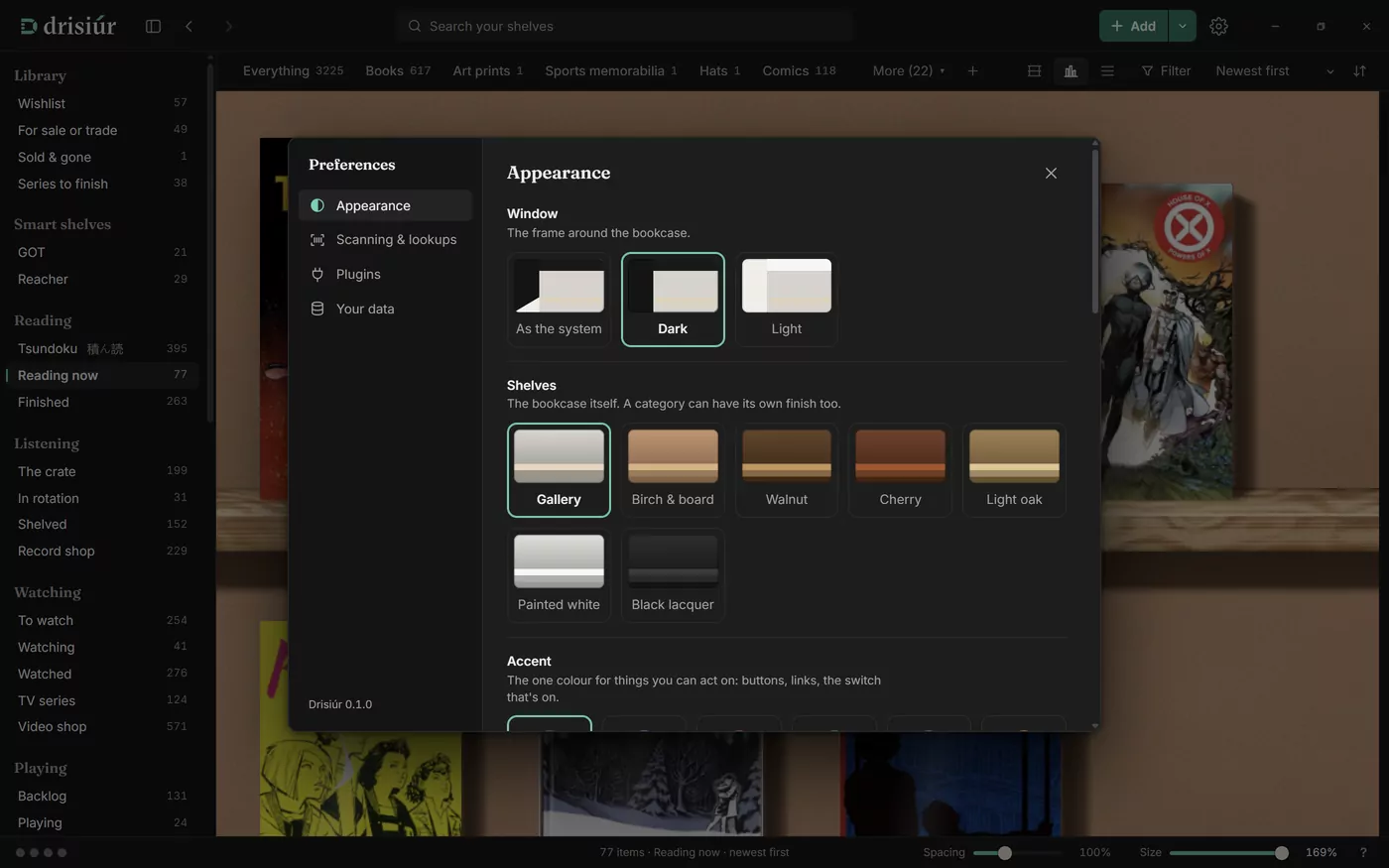Switch to list view icon
This screenshot has width=1389, height=868.
point(1107,70)
